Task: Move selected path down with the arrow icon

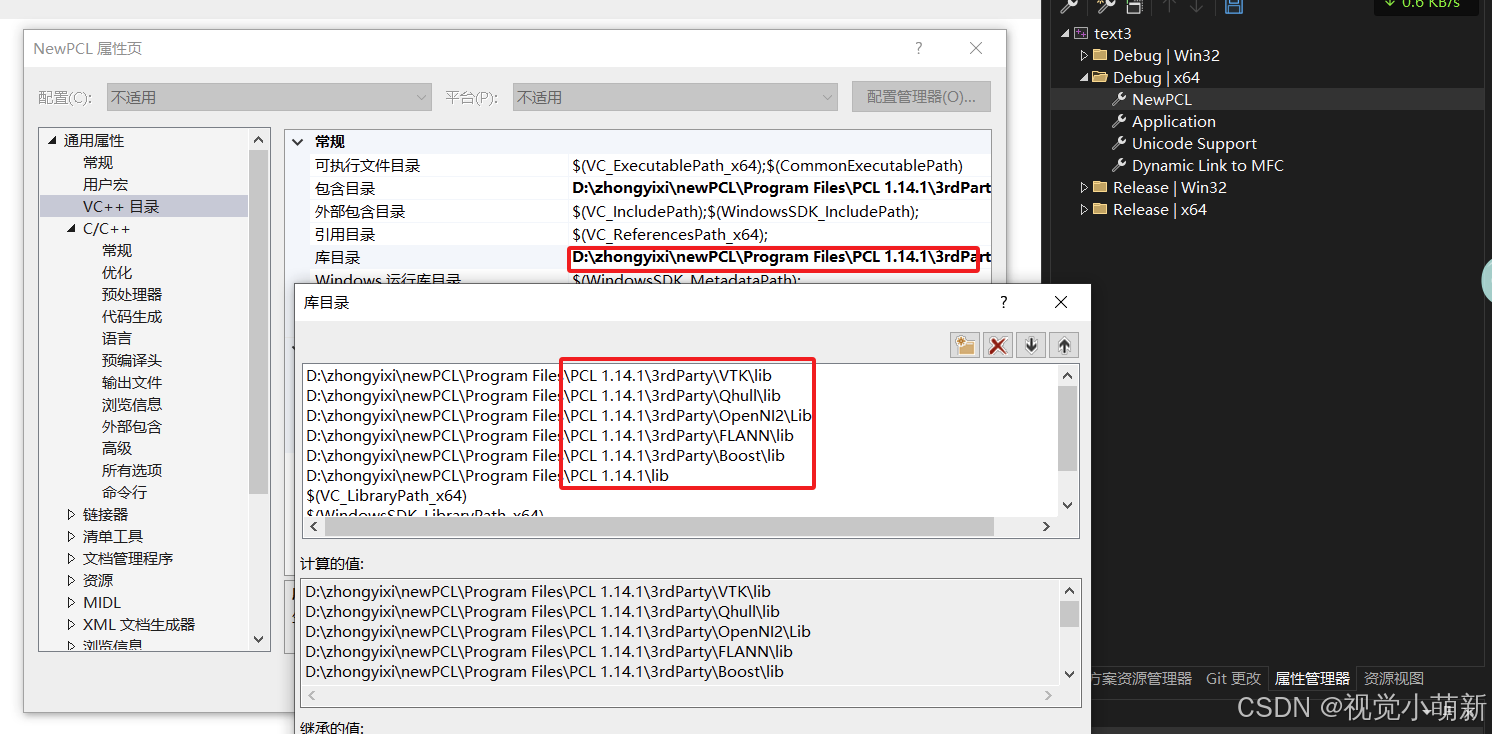Action: click(1030, 344)
